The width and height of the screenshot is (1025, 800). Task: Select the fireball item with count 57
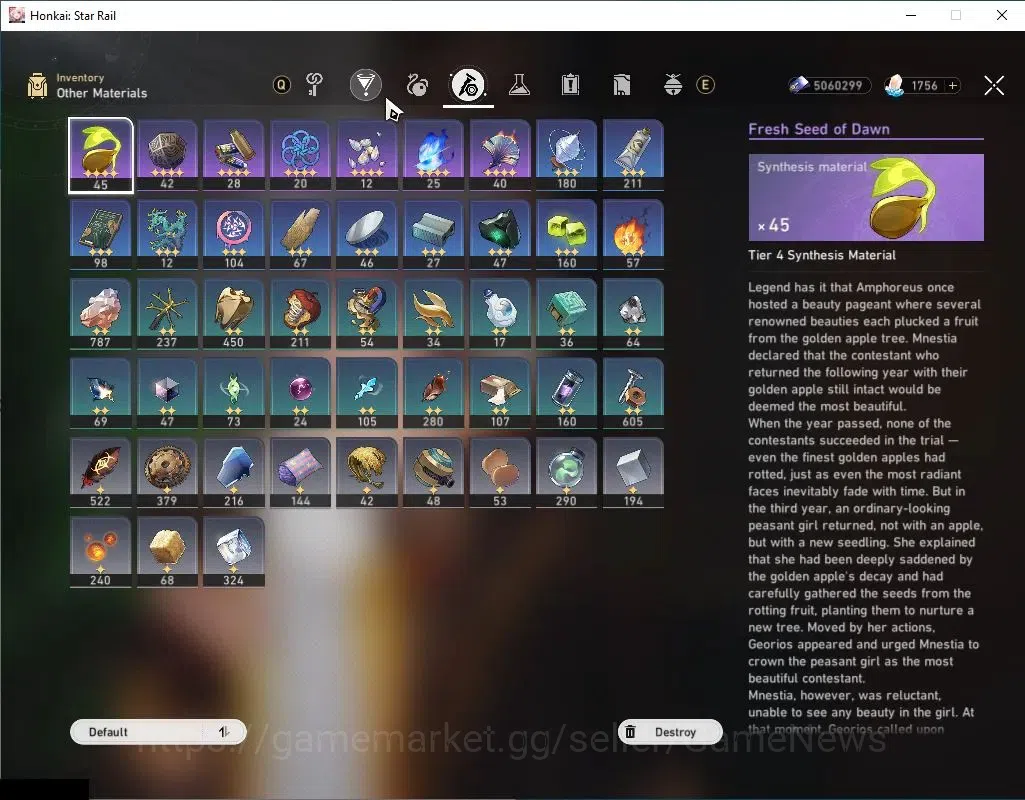click(x=633, y=235)
